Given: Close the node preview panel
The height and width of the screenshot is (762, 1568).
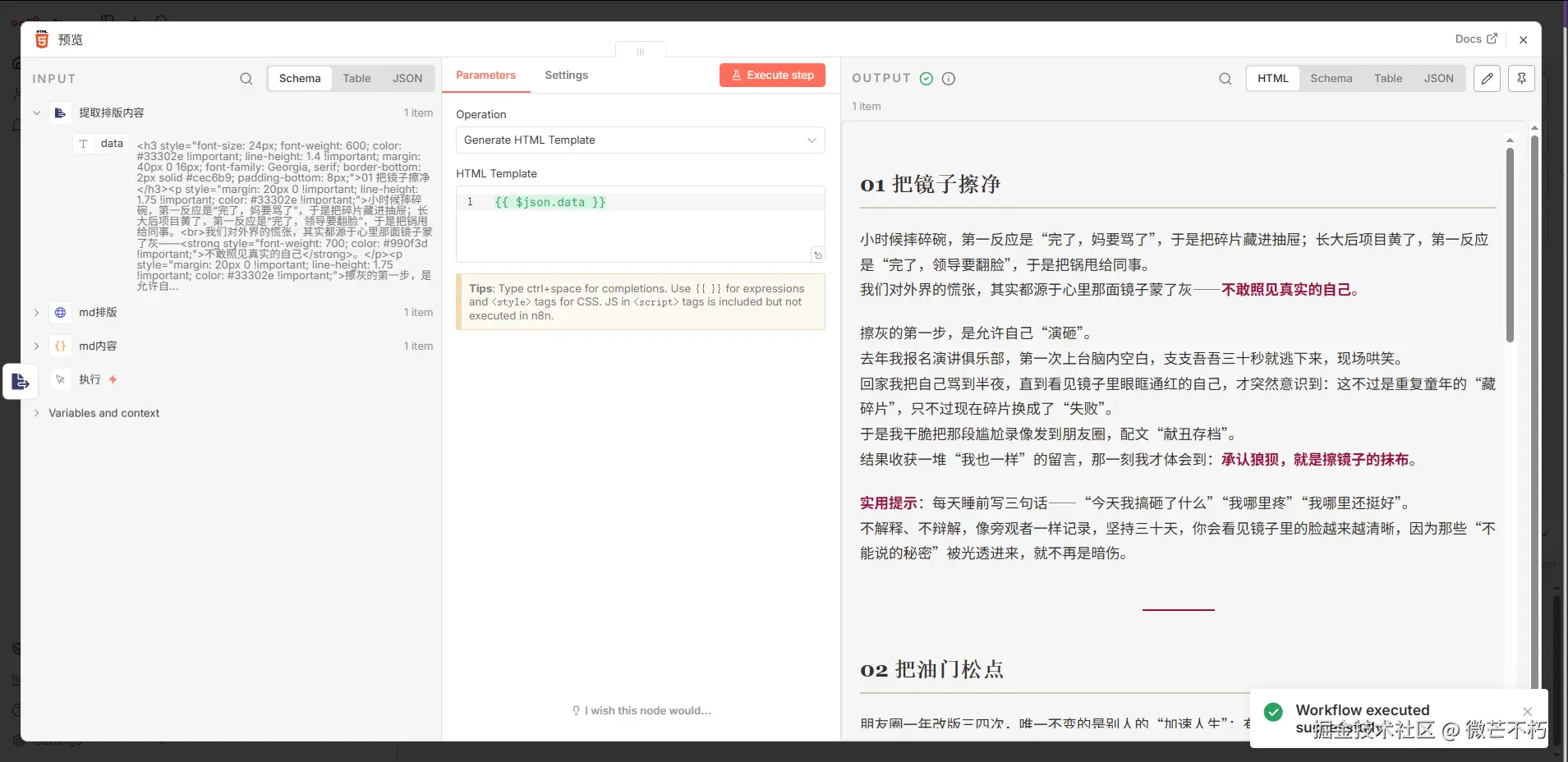Looking at the screenshot, I should tap(1523, 39).
